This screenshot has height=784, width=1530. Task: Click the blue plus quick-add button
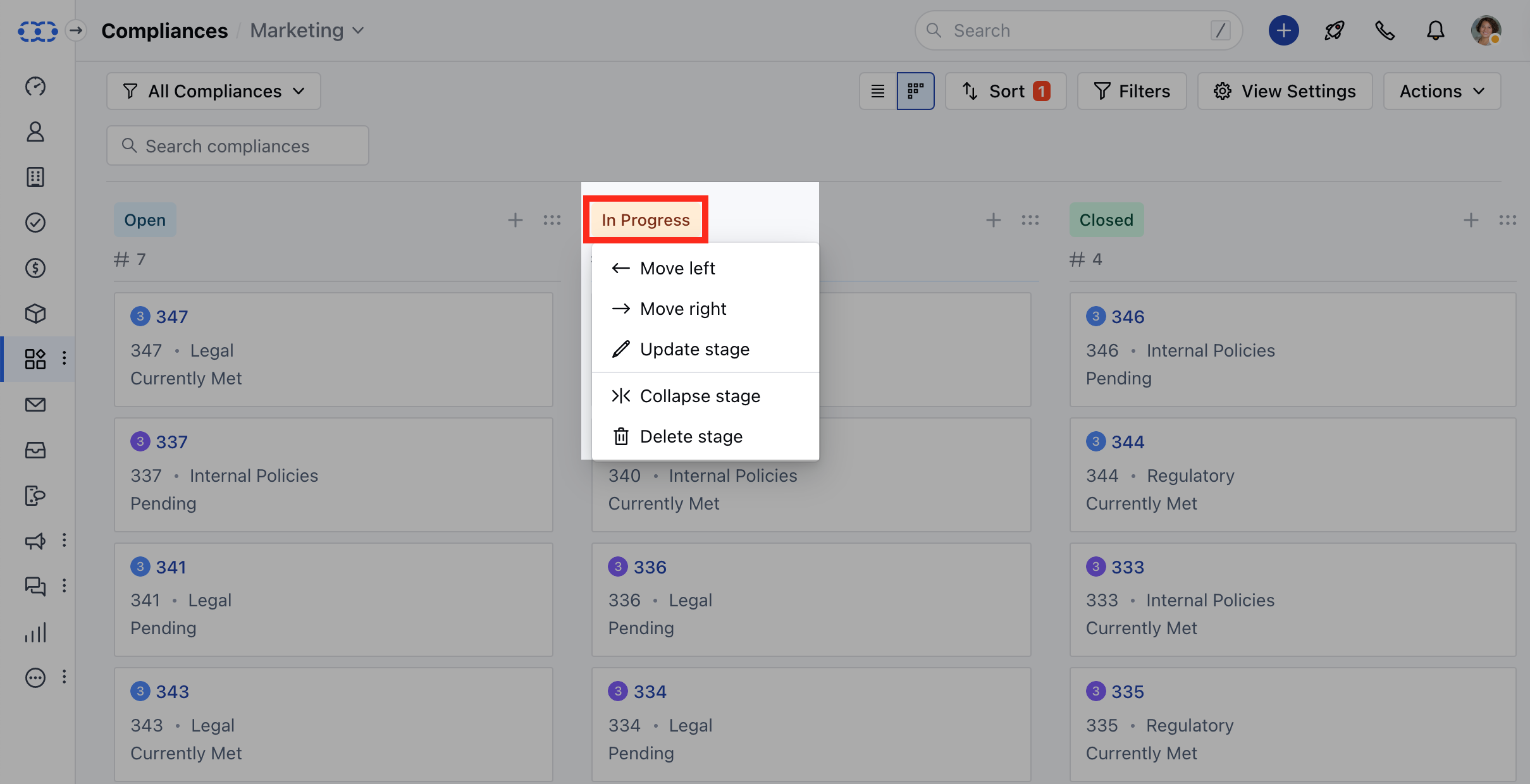tap(1284, 30)
